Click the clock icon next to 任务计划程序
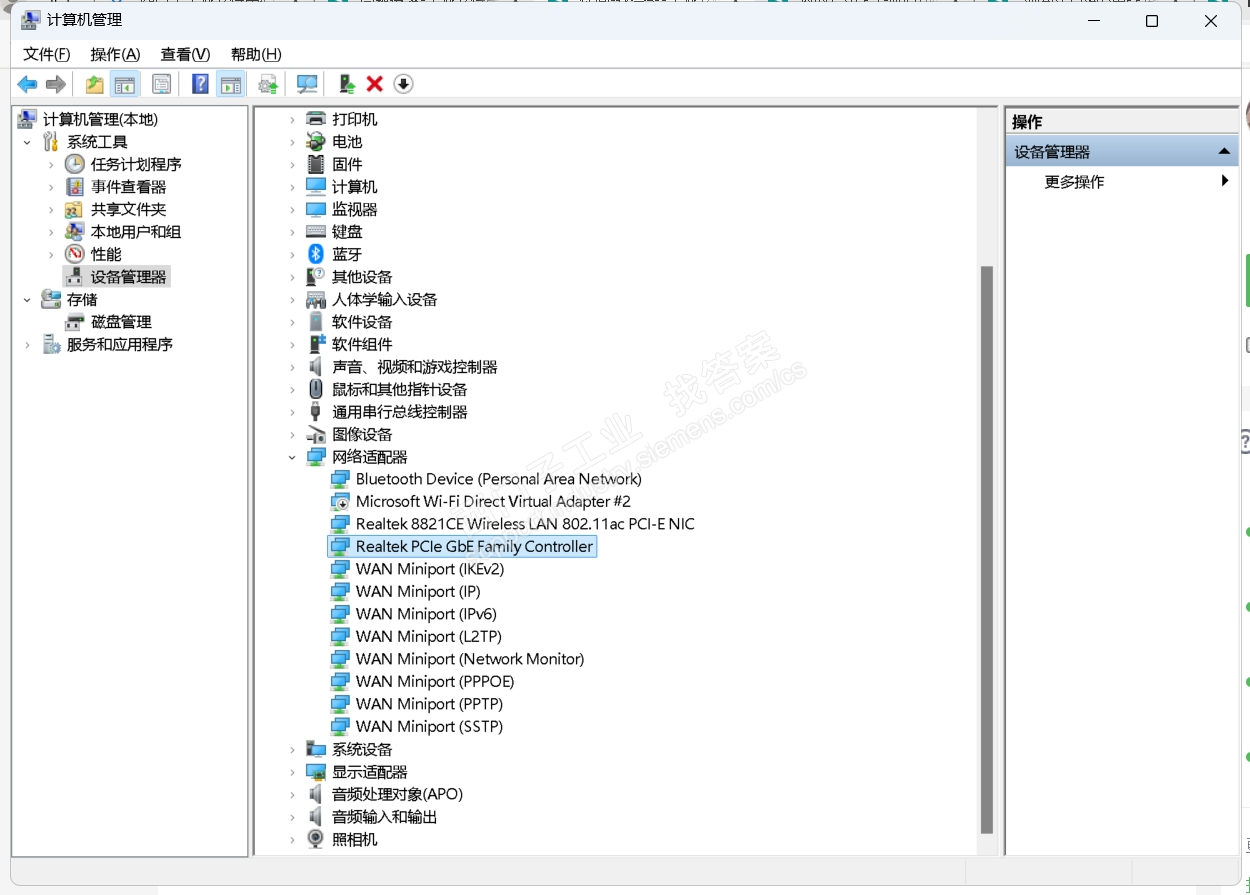1250x895 pixels. pyautogui.click(x=75, y=164)
